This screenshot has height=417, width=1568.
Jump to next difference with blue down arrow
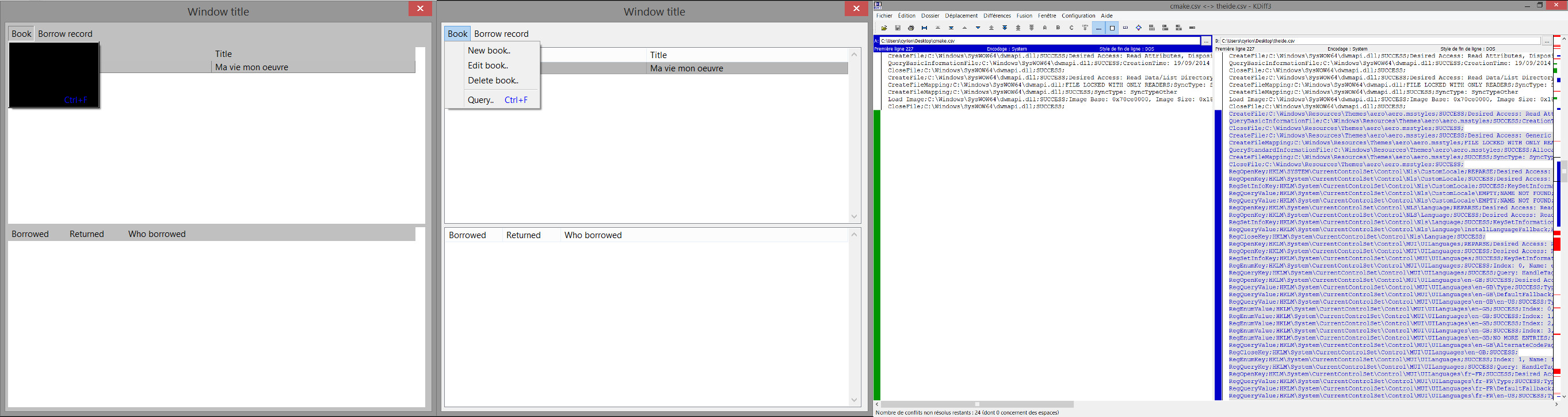tap(978, 28)
